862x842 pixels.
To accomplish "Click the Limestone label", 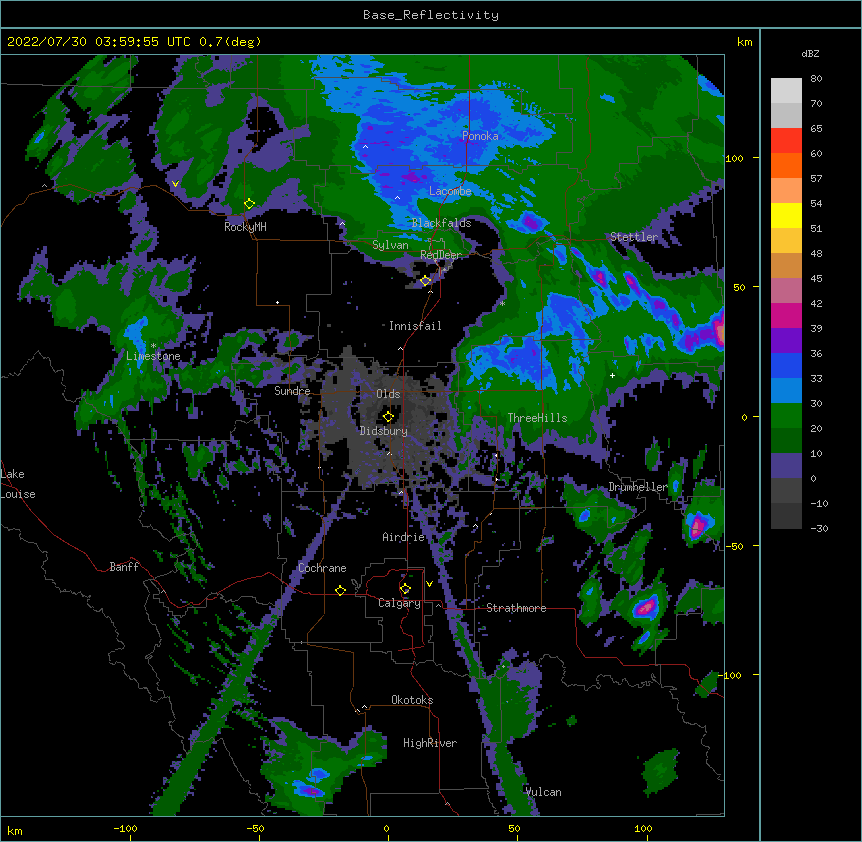I will (x=153, y=356).
